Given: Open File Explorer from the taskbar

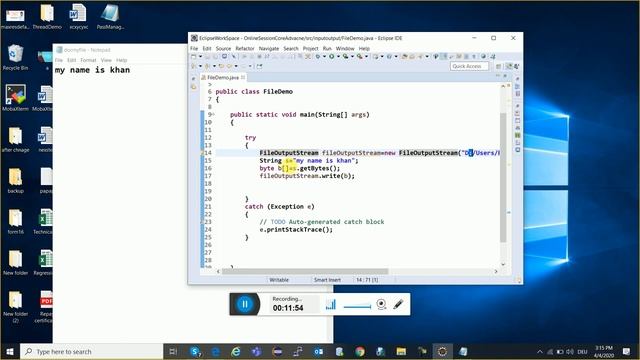Looking at the screenshot, I should tap(401, 351).
